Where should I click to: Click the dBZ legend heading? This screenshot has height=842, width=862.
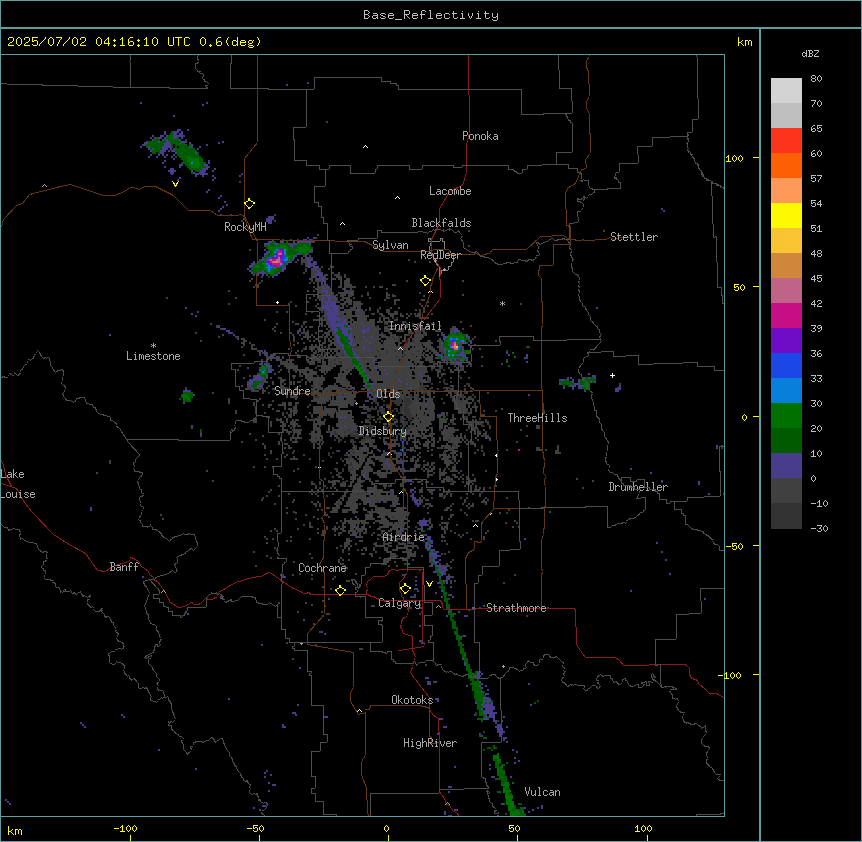click(x=810, y=54)
